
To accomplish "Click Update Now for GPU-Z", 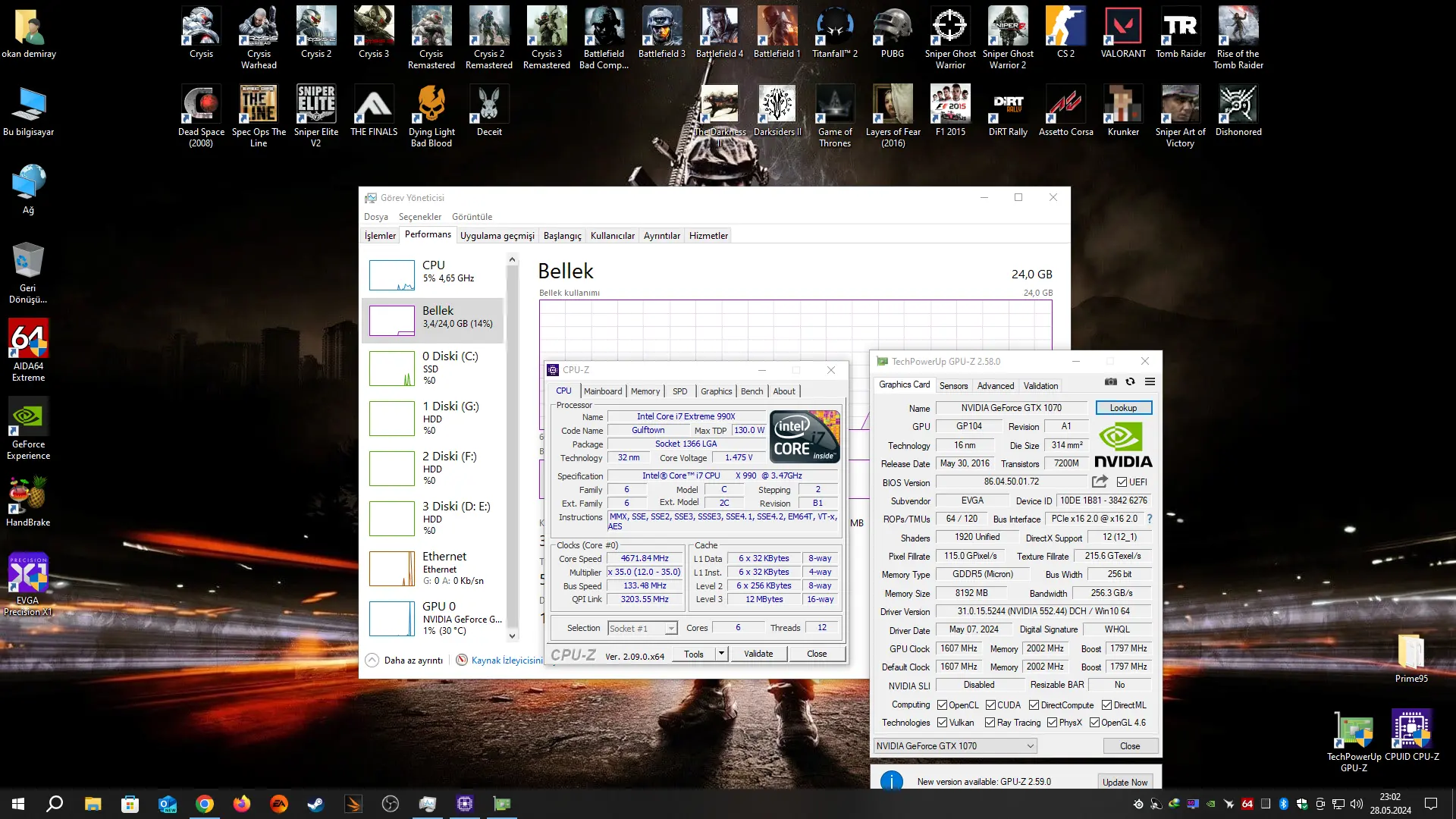I will pos(1125,782).
